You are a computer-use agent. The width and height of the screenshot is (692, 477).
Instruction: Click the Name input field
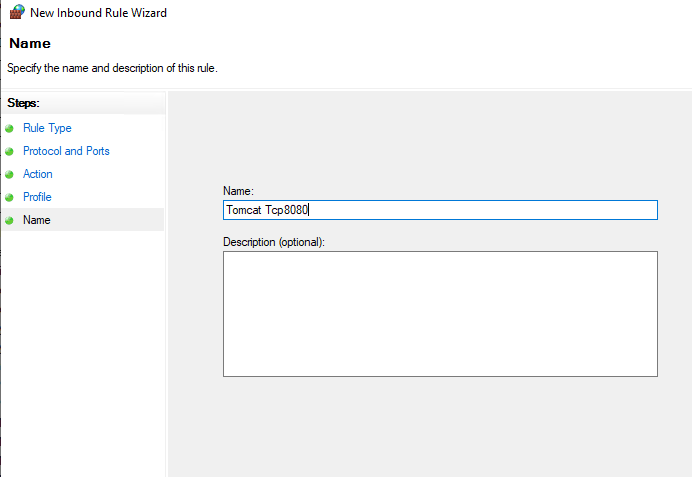(440, 210)
